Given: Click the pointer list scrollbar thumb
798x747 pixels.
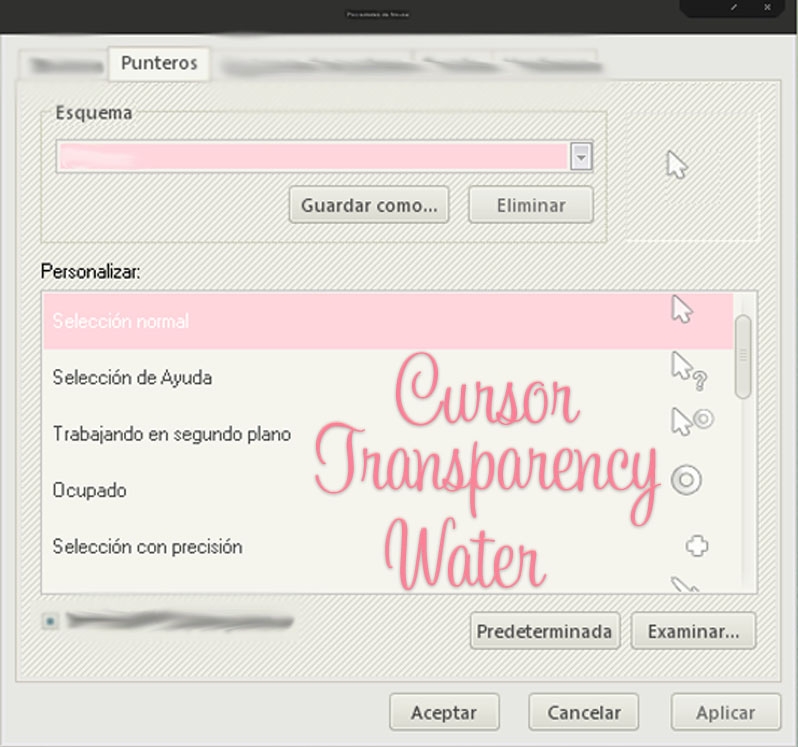Looking at the screenshot, I should [x=743, y=356].
